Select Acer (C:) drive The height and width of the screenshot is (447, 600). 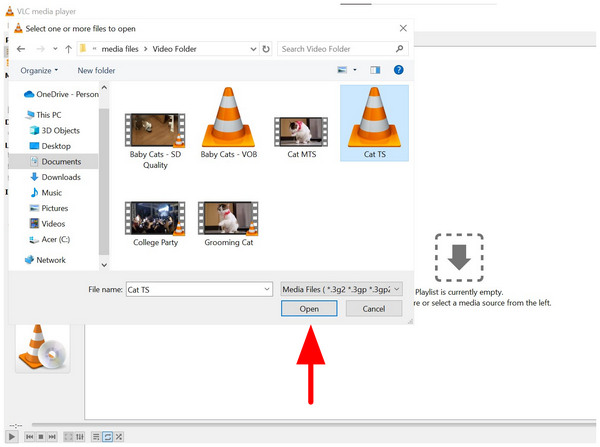click(x=50, y=239)
